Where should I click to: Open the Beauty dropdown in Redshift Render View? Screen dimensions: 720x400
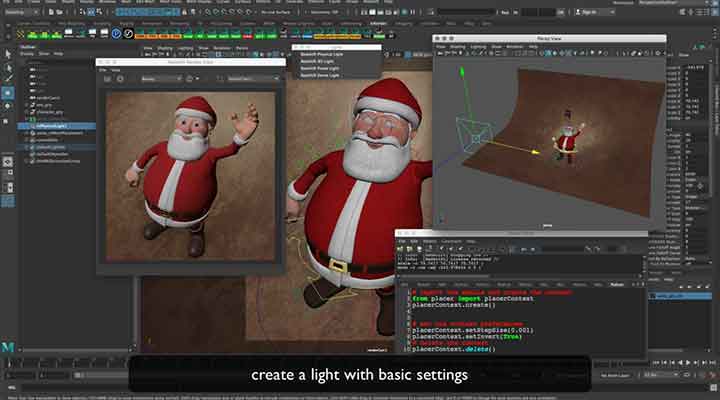click(x=161, y=78)
